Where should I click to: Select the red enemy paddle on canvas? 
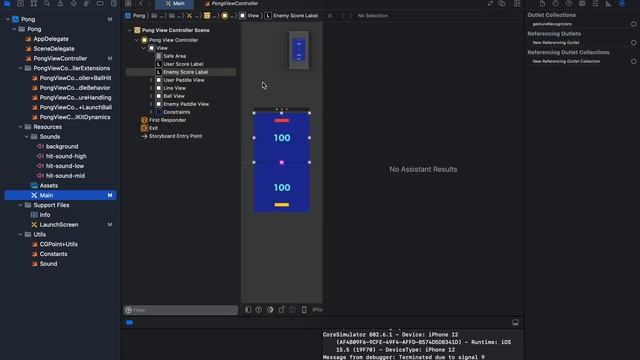point(282,120)
